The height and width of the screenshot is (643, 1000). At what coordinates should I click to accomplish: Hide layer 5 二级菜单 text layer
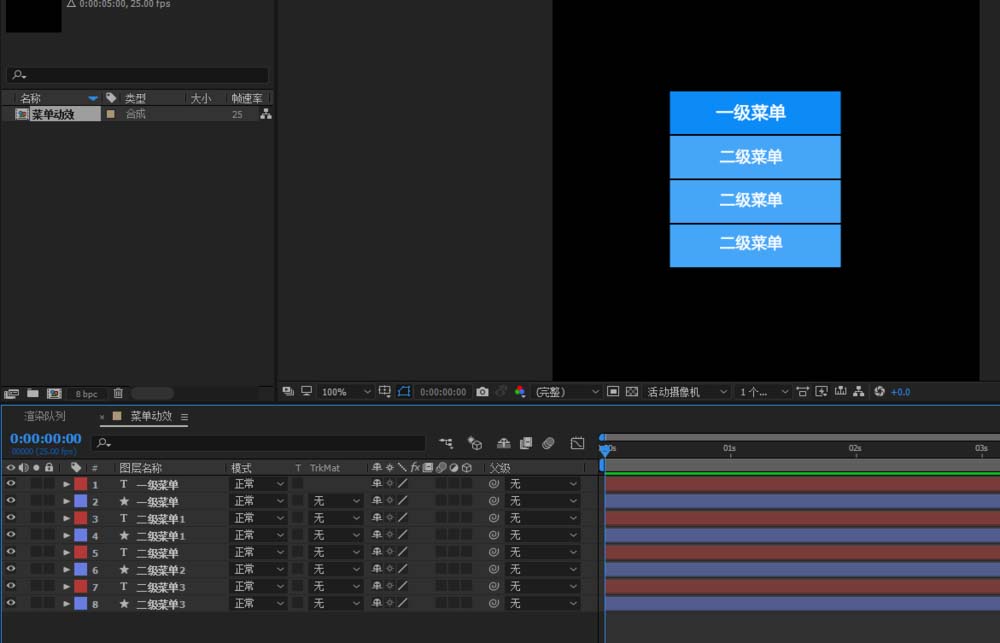click(x=11, y=552)
